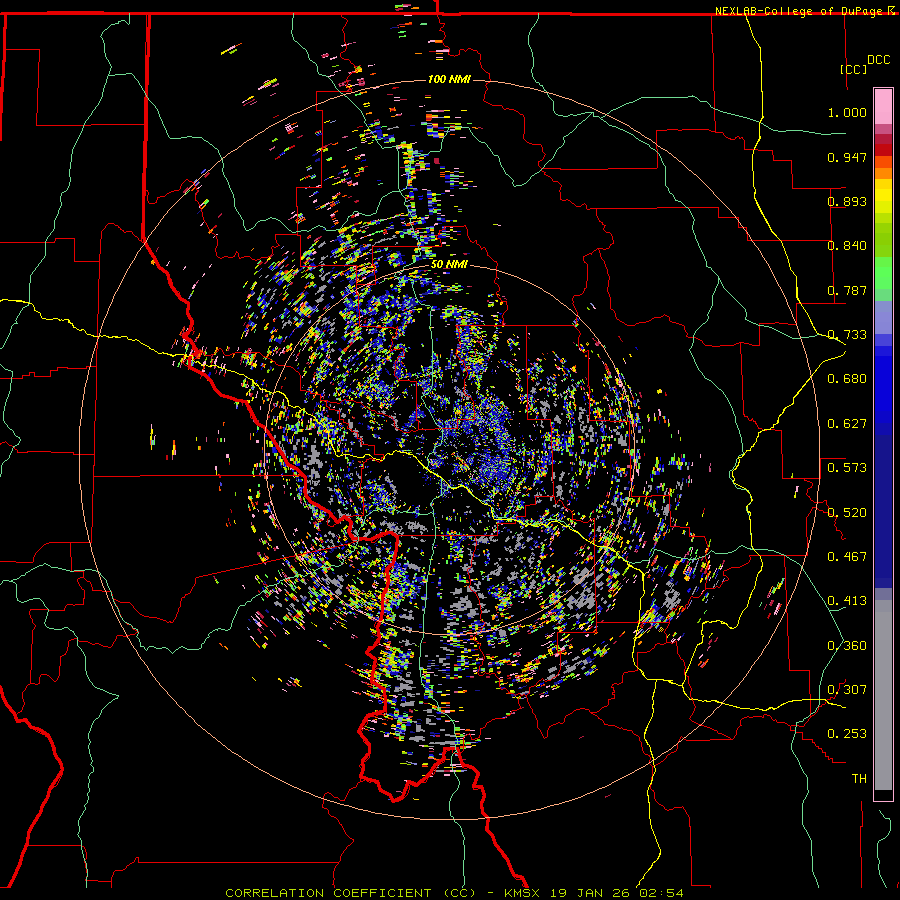Click the 0.680 legend value
This screenshot has width=900, height=900.
847,379
